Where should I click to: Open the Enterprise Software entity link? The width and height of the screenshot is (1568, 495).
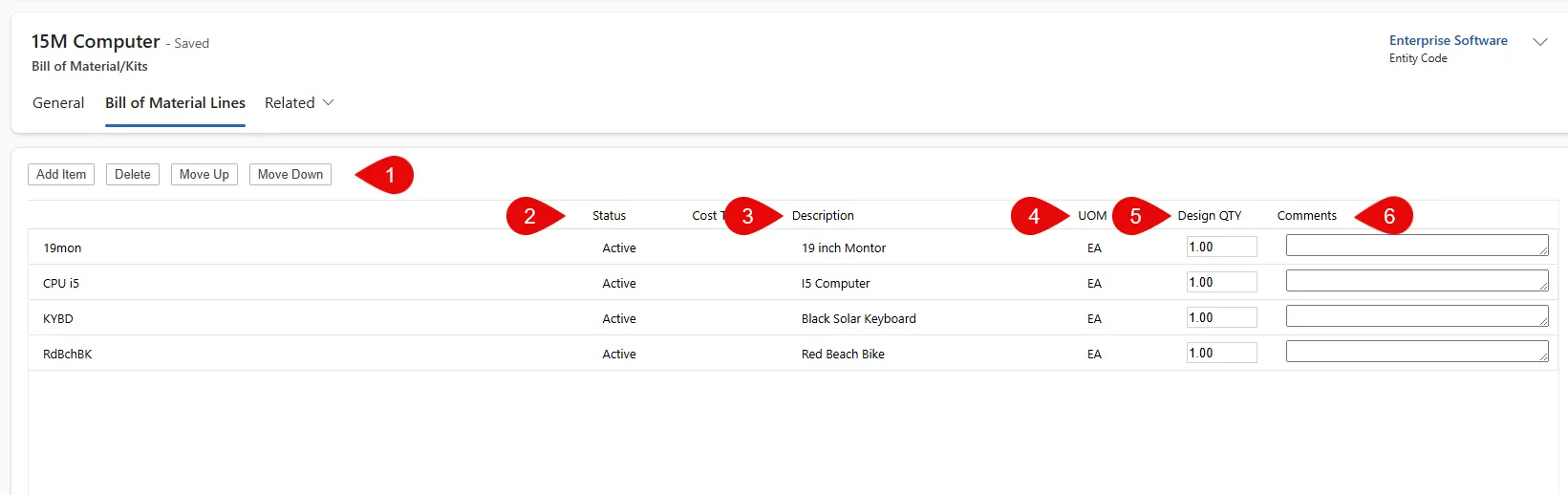point(1448,40)
